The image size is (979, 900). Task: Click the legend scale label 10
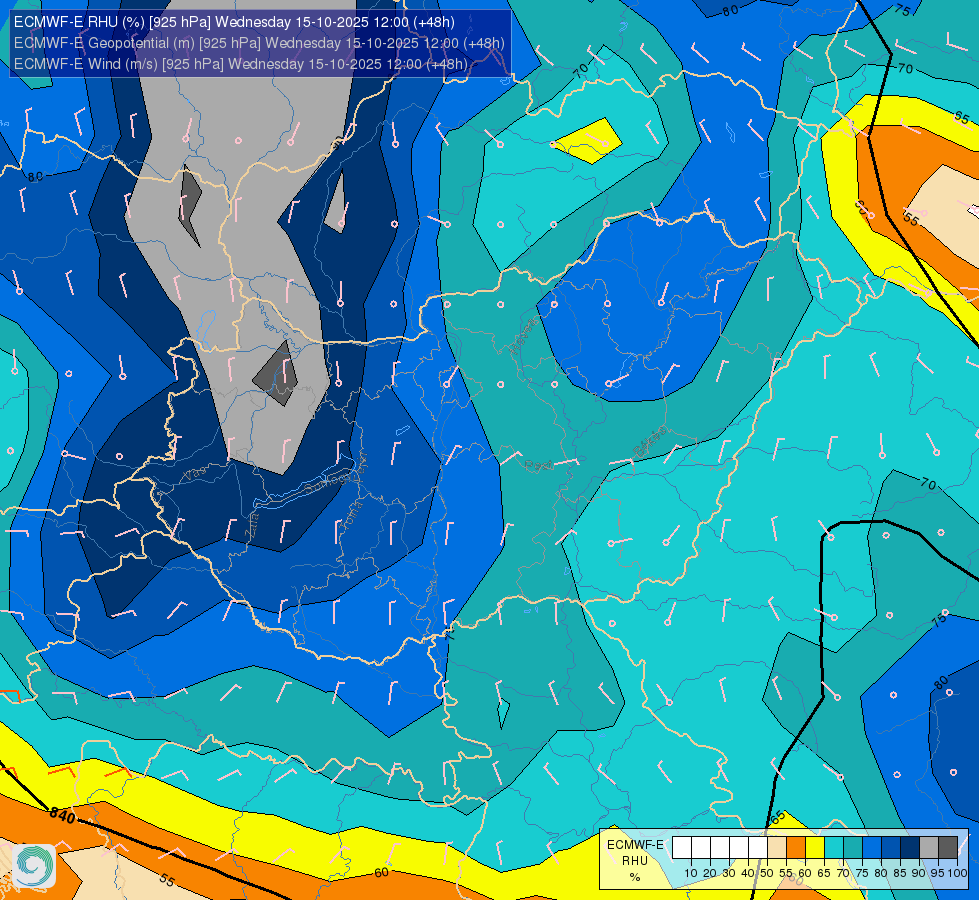click(x=691, y=873)
